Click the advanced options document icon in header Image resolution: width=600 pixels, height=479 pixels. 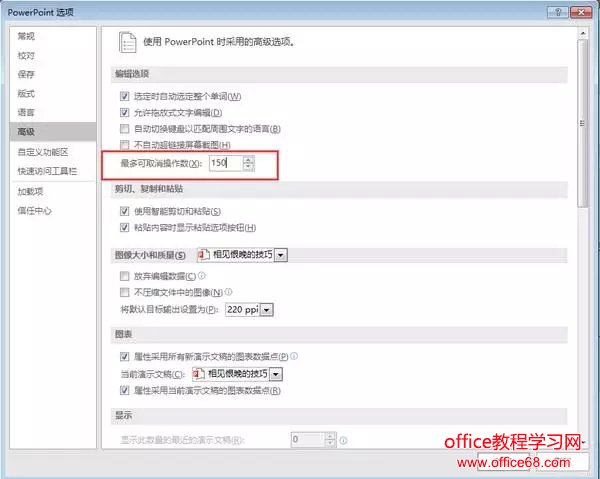pos(127,42)
